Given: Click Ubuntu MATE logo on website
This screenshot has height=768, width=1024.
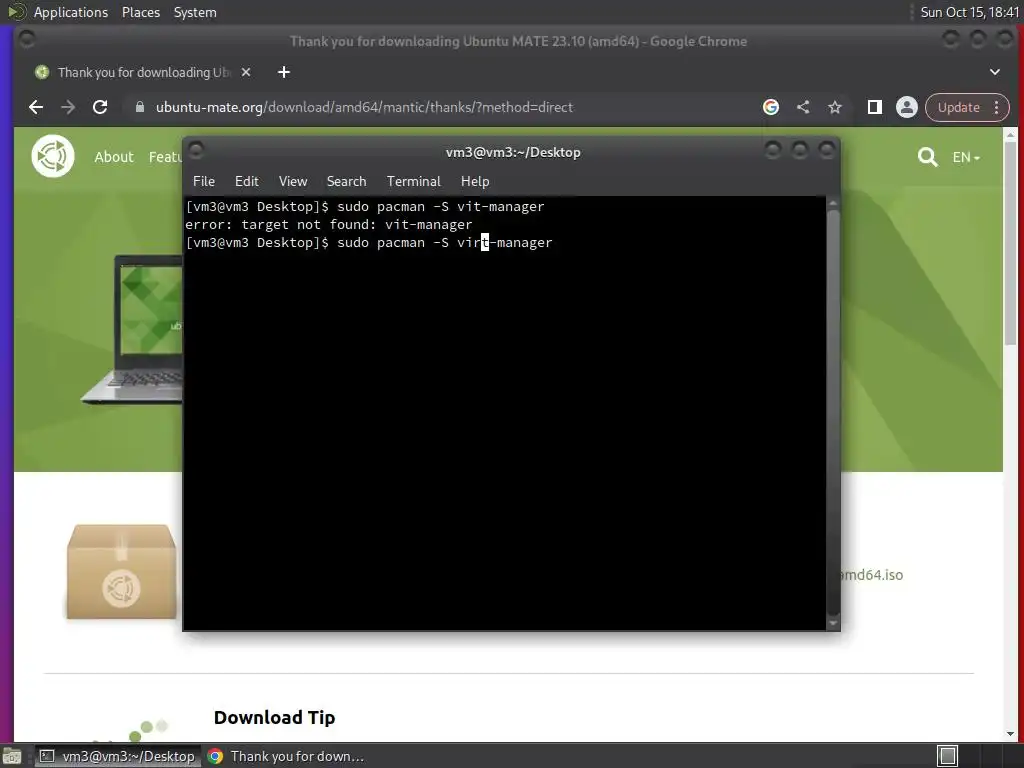Looking at the screenshot, I should click(x=53, y=156).
